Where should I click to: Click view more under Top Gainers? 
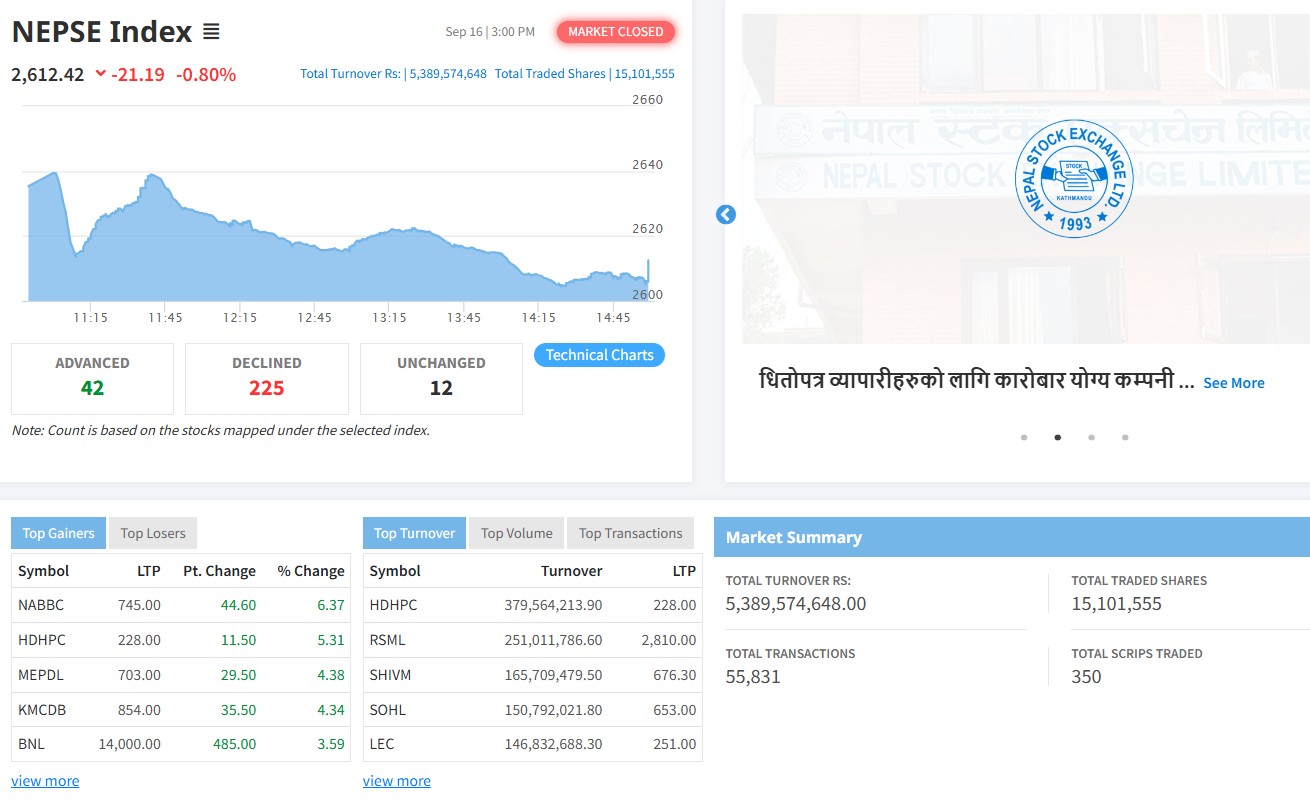click(45, 781)
